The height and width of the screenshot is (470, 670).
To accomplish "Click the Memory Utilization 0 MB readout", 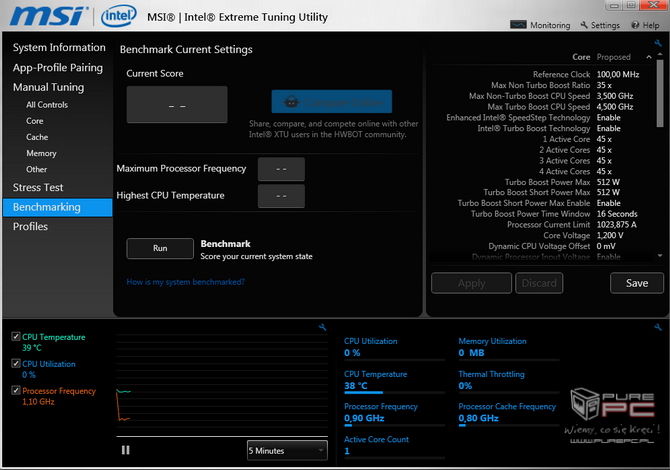I will coord(471,353).
